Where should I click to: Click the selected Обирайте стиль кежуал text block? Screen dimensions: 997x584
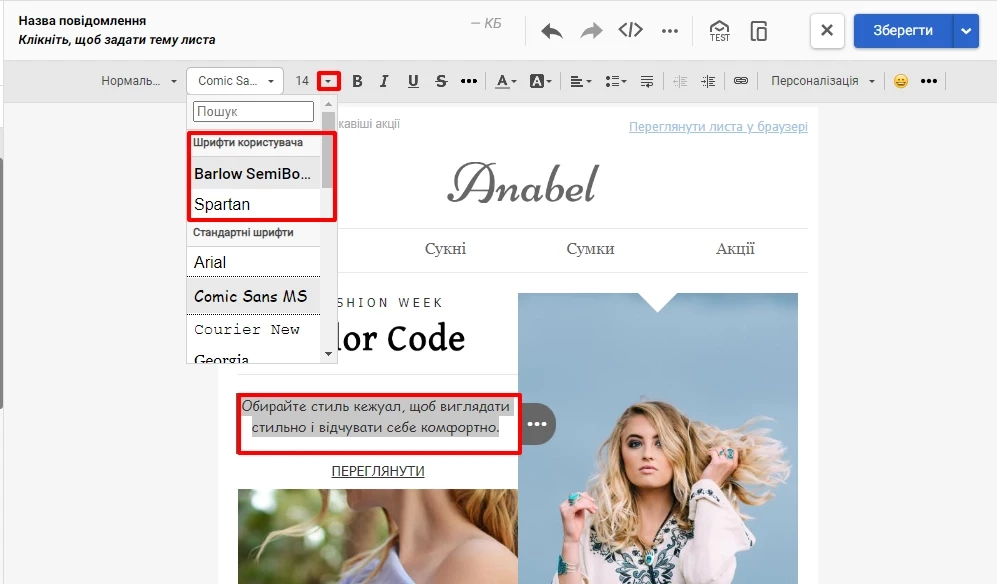coord(376,417)
